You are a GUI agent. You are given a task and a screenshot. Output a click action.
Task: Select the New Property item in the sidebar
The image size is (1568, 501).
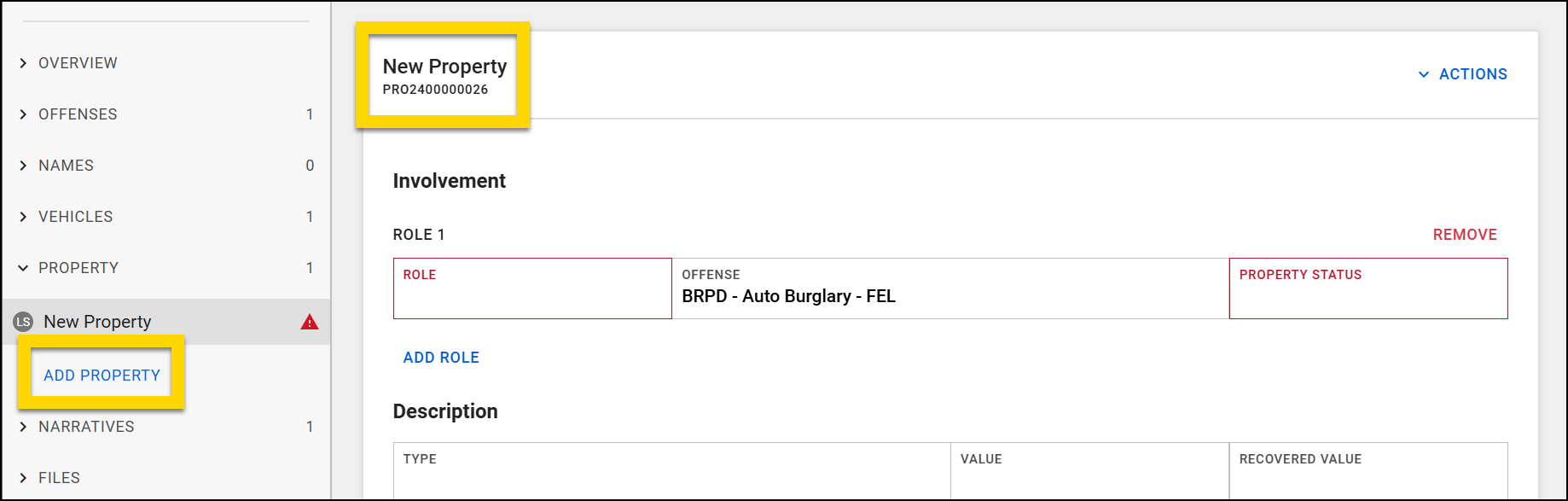[95, 322]
